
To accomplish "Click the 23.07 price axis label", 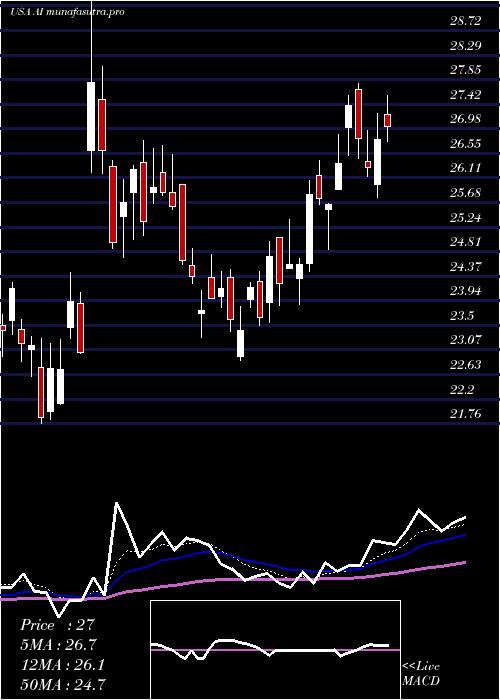I will coord(466,341).
